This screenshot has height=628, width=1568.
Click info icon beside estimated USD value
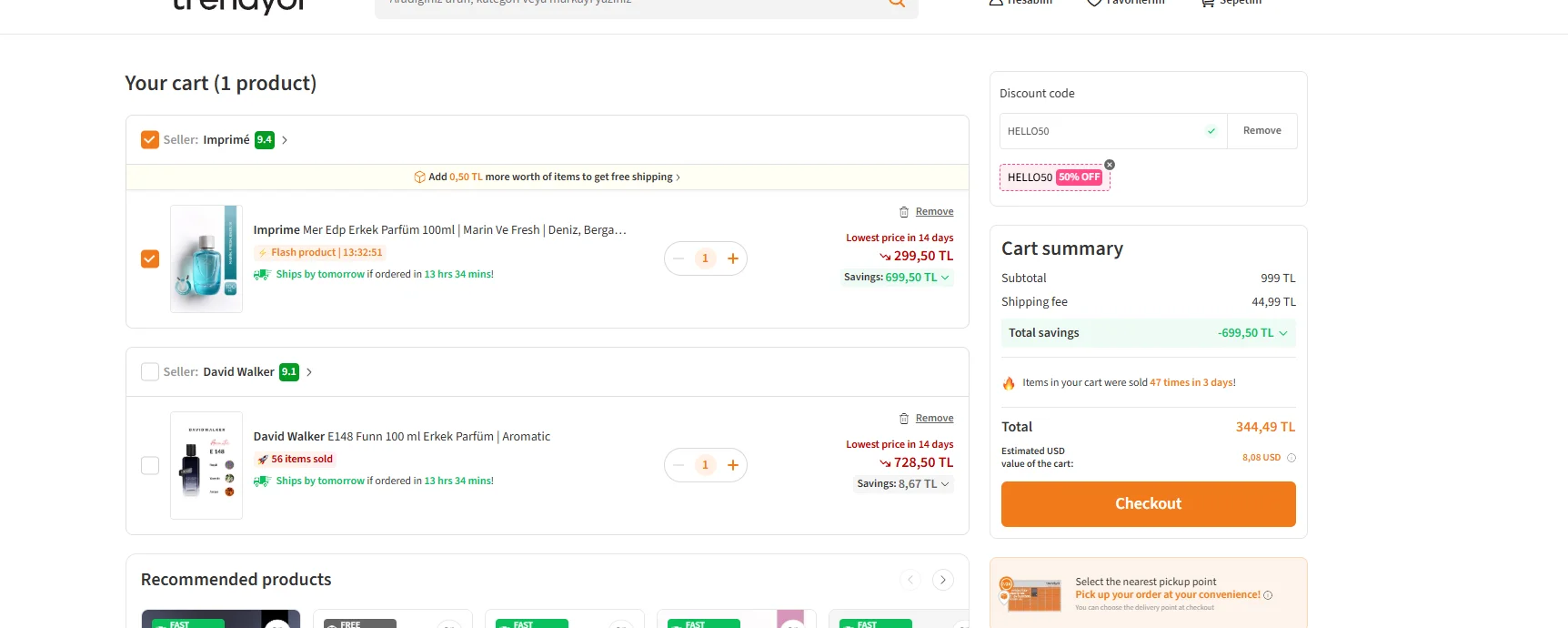coord(1292,458)
